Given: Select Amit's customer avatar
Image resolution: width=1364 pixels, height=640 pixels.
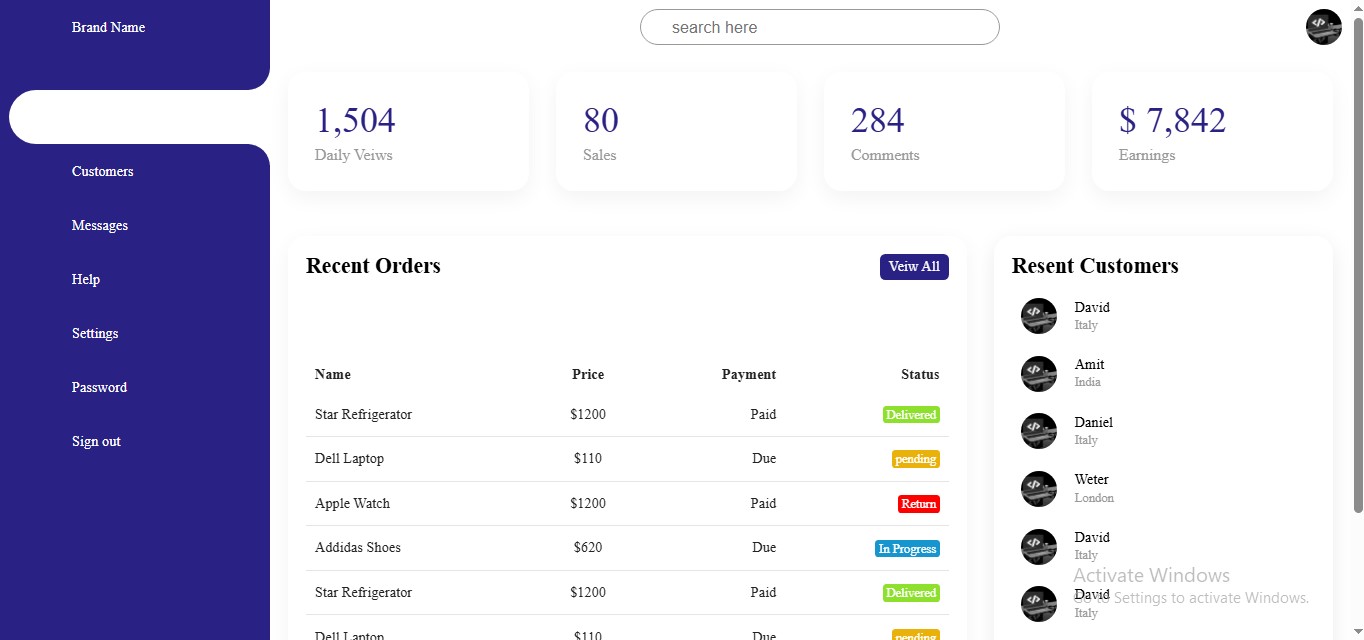Looking at the screenshot, I should [x=1039, y=374].
